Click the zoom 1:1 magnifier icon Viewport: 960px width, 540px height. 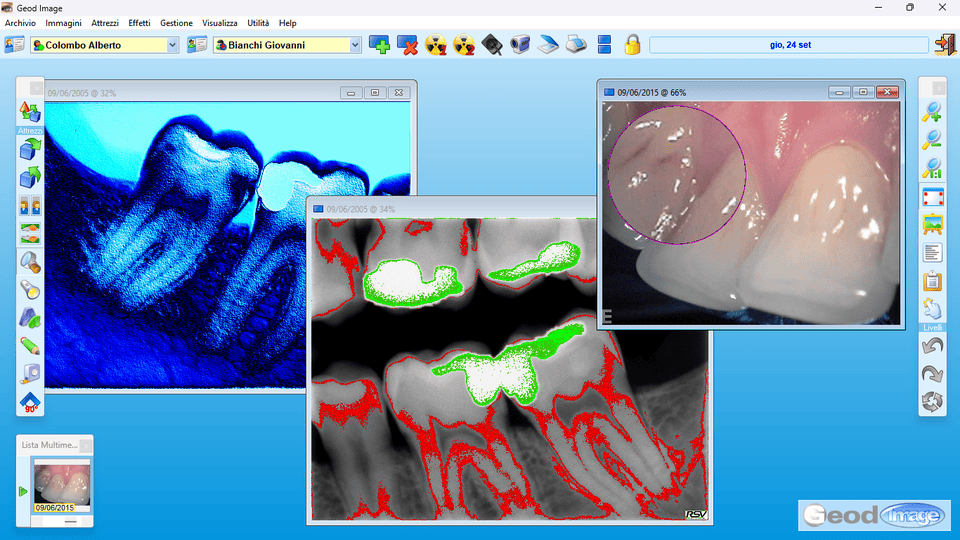tap(932, 168)
